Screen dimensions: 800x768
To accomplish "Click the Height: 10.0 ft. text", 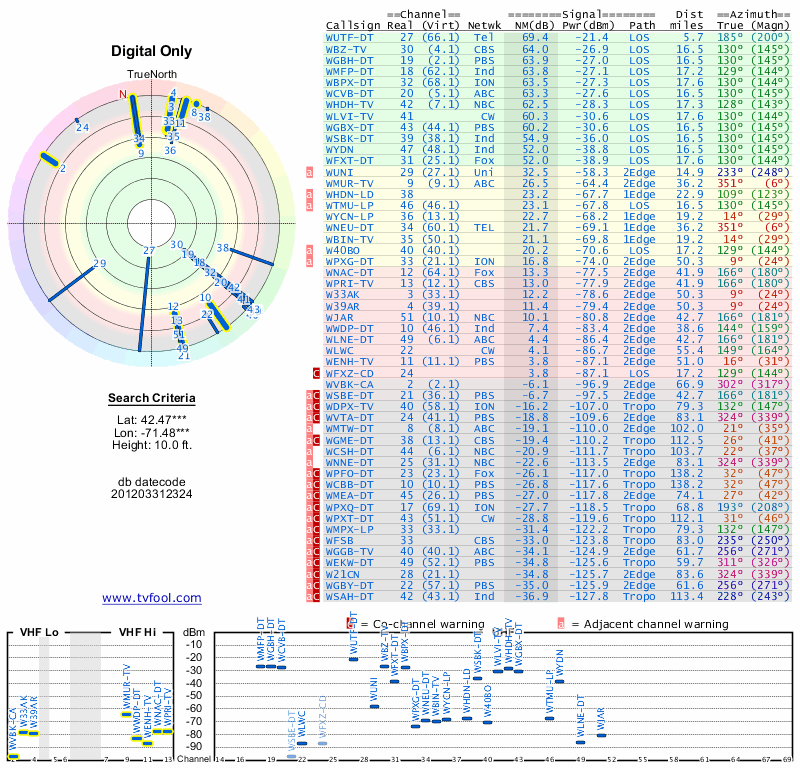I will pos(152,445).
